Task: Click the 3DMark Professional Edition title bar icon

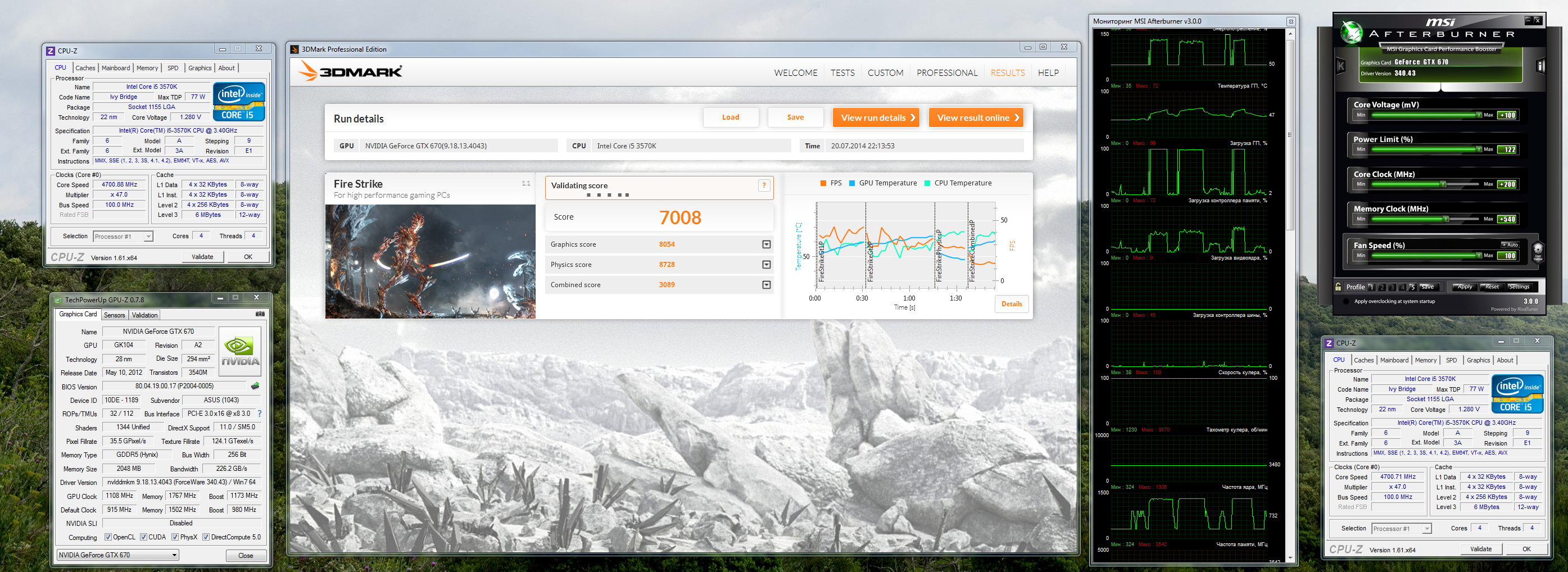Action: [294, 49]
